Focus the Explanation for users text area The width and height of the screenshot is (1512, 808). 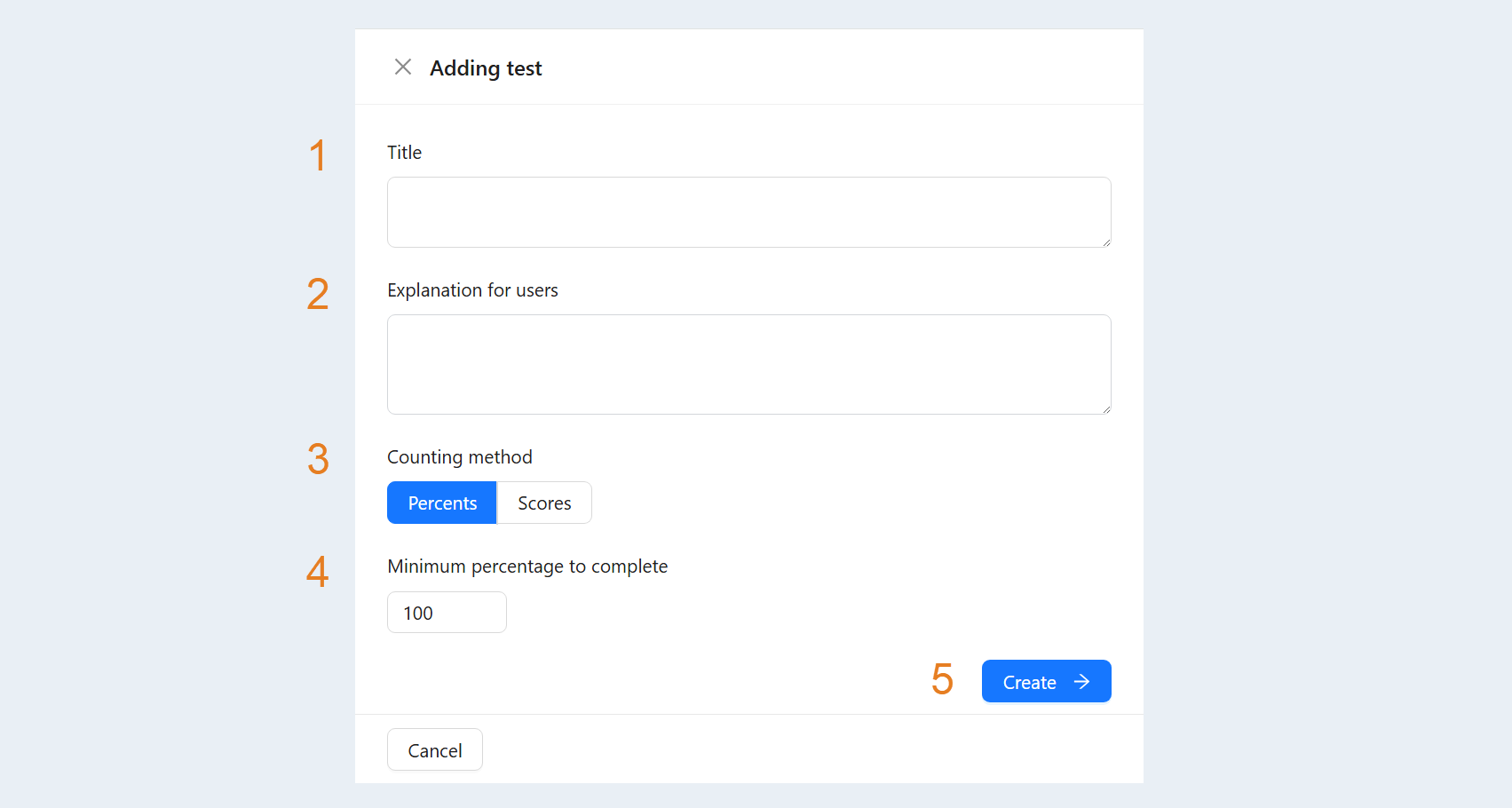click(x=749, y=364)
